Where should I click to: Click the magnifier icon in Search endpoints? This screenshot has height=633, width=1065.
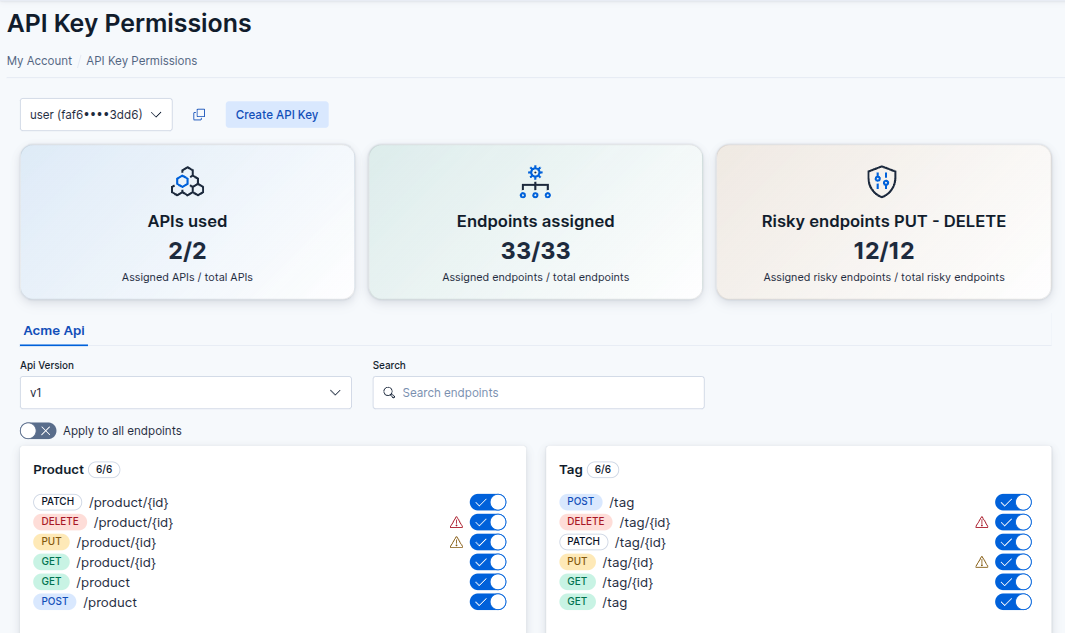click(x=389, y=393)
